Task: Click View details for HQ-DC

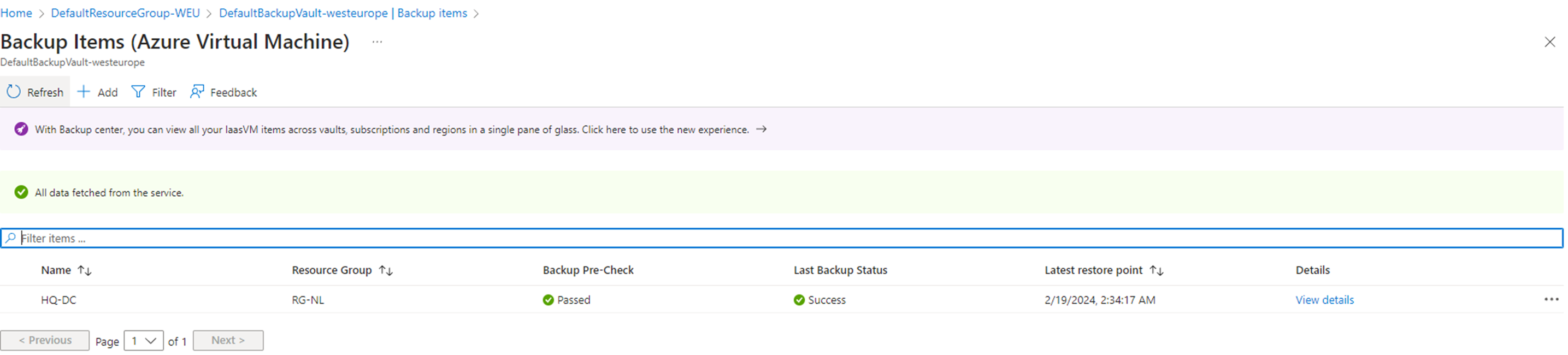Action: point(1324,300)
